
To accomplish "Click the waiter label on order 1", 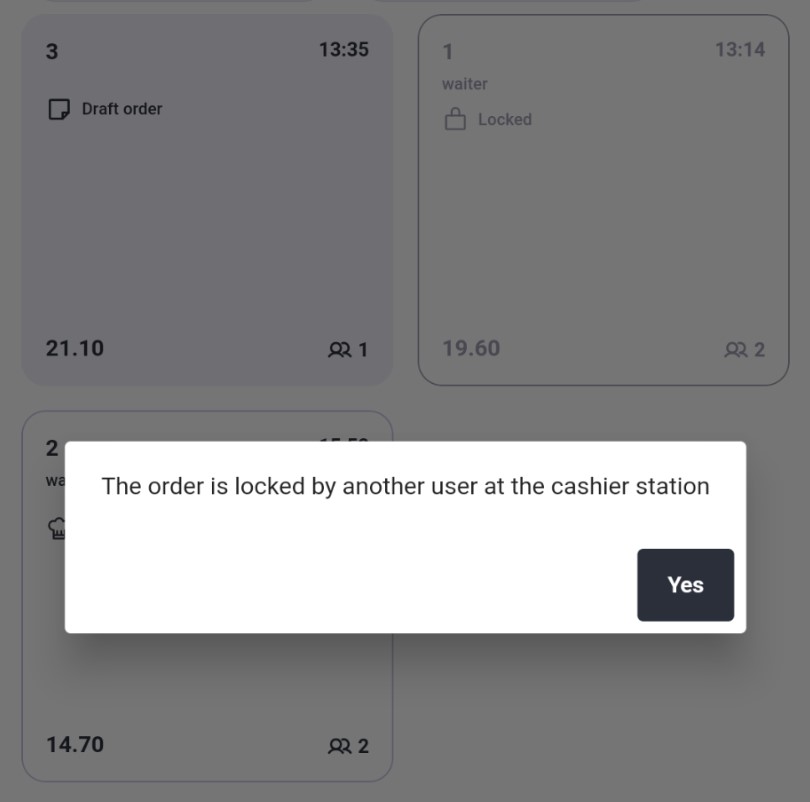I will point(464,84).
